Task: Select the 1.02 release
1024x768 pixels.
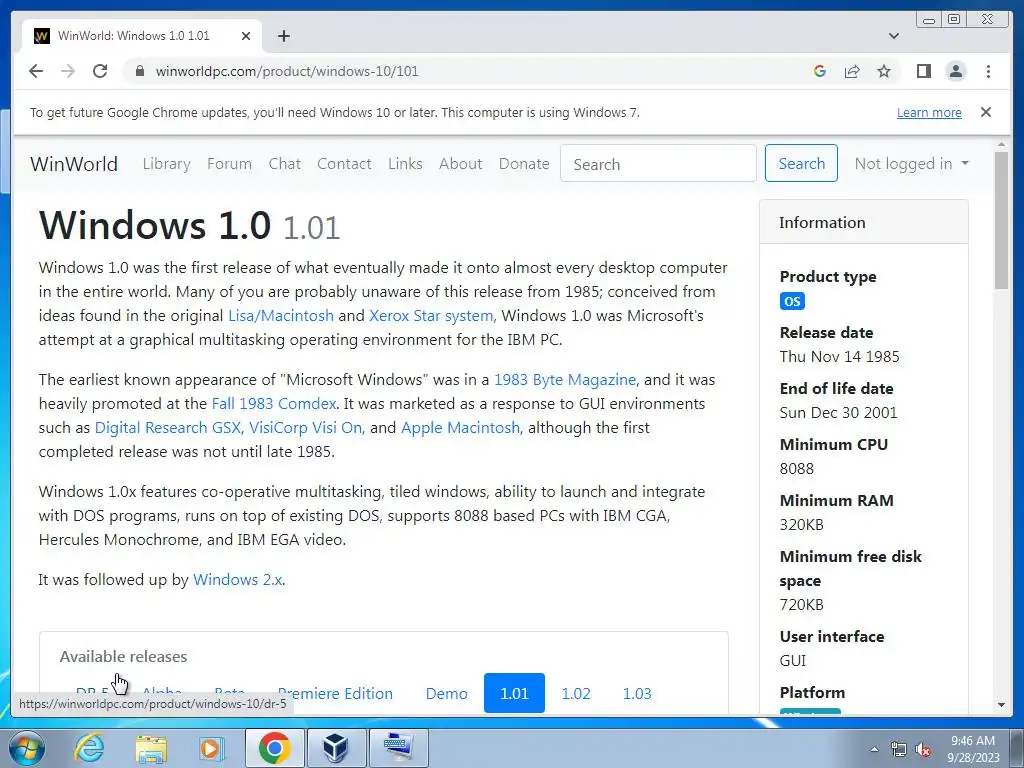Action: (x=575, y=693)
